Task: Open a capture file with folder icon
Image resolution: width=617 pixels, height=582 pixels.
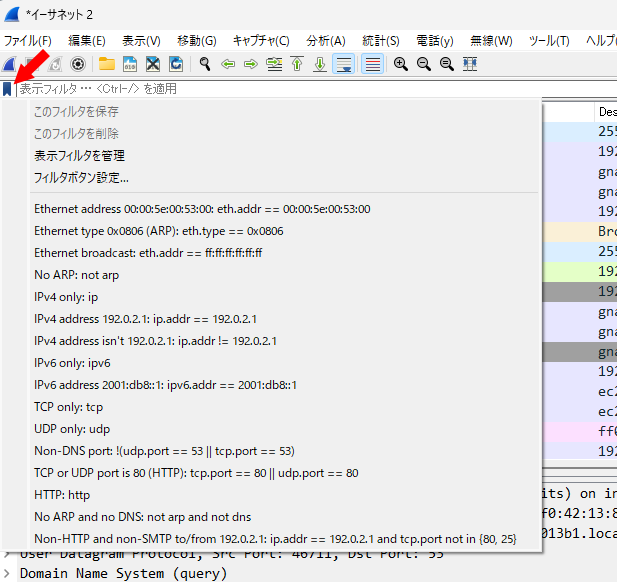Action: click(107, 64)
